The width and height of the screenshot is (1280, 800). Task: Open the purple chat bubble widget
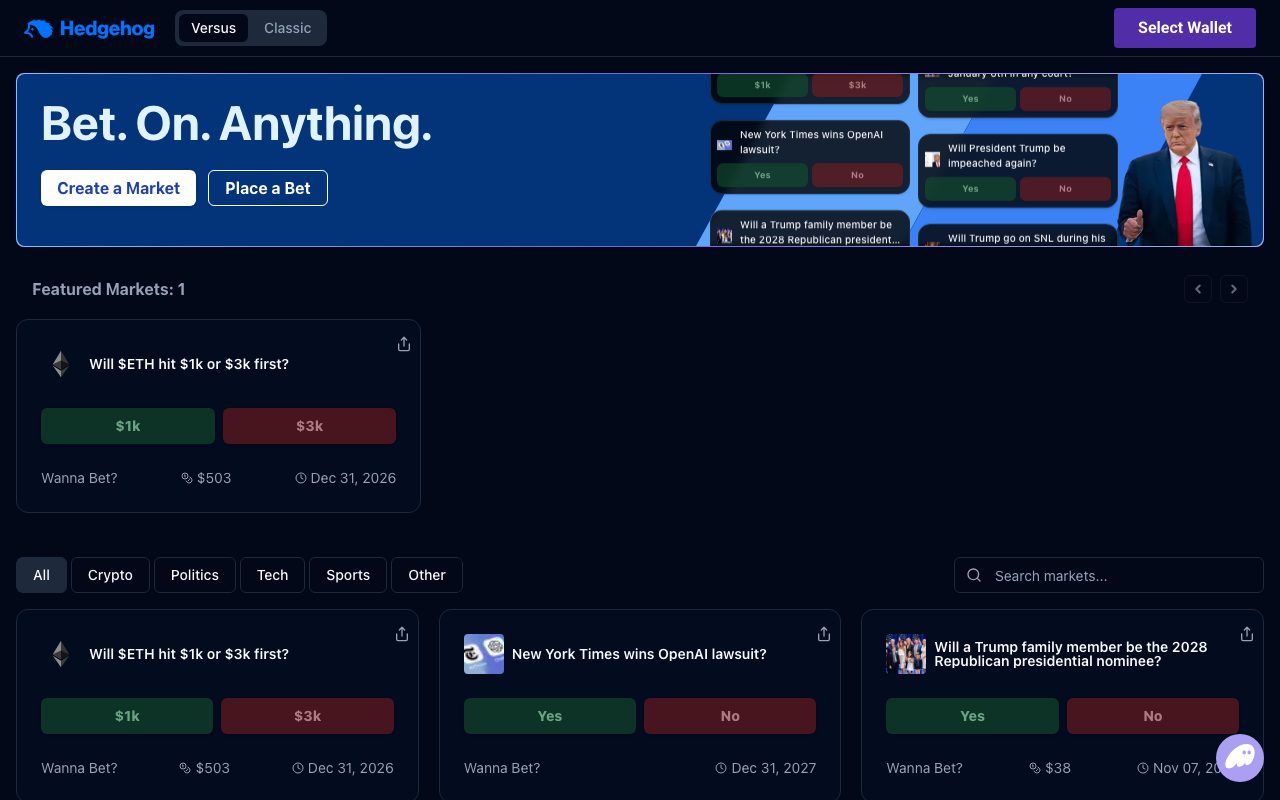coord(1240,758)
